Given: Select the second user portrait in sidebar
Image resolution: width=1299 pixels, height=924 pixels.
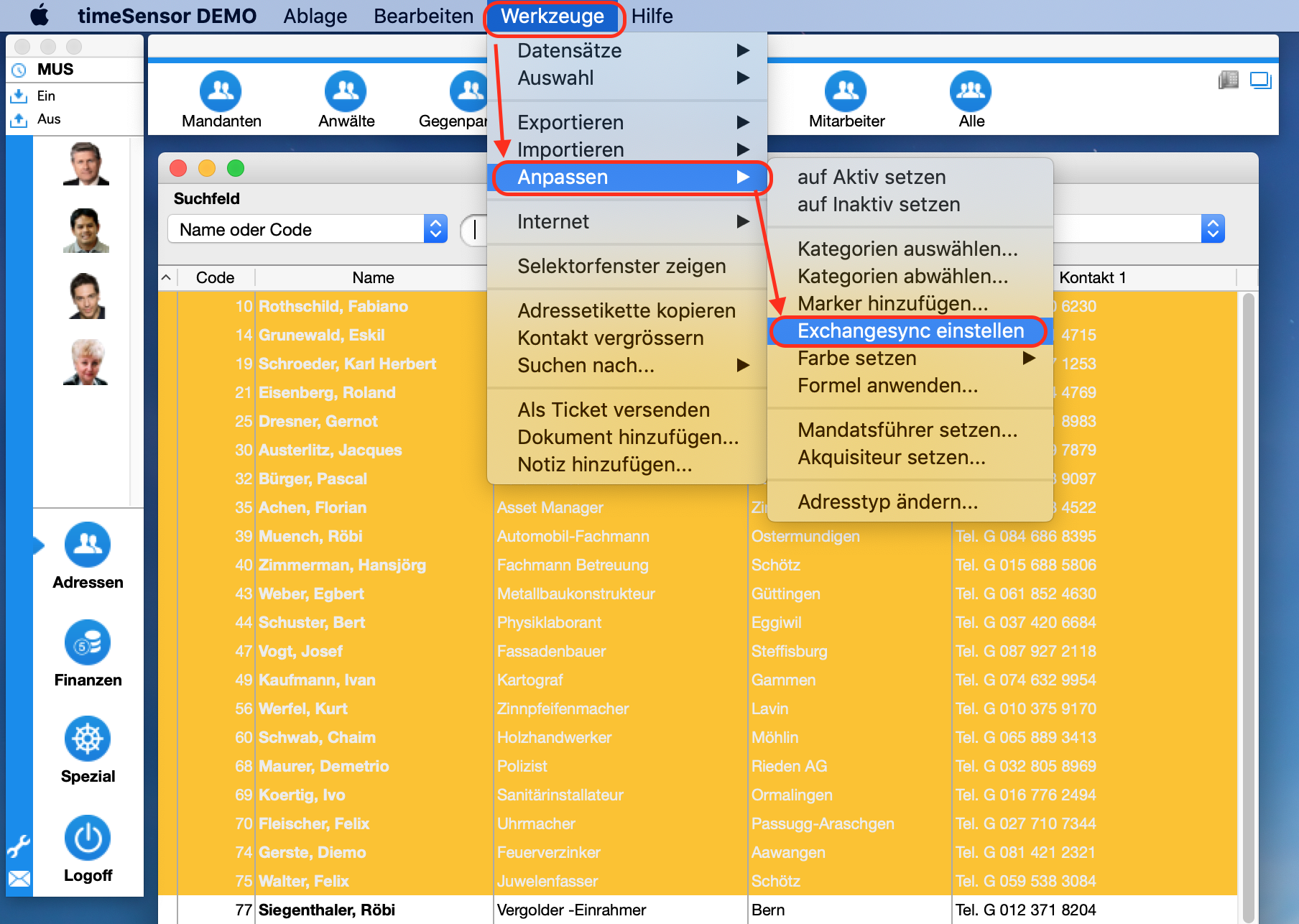Looking at the screenshot, I should [86, 231].
